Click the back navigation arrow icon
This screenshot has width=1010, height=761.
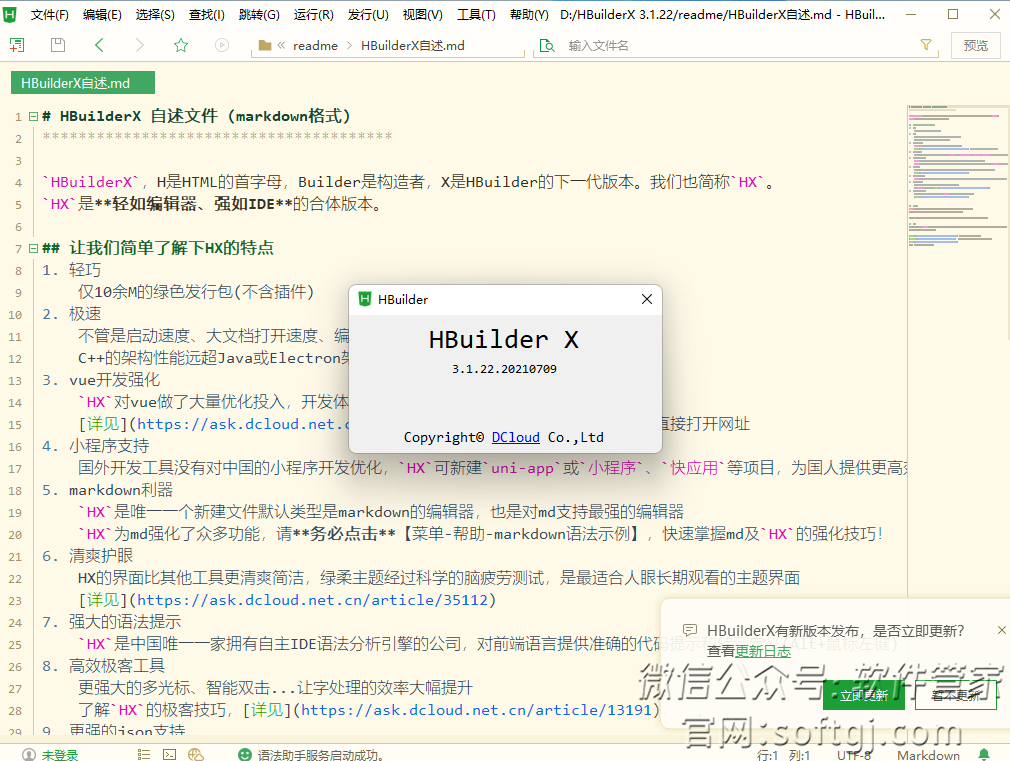click(x=97, y=45)
